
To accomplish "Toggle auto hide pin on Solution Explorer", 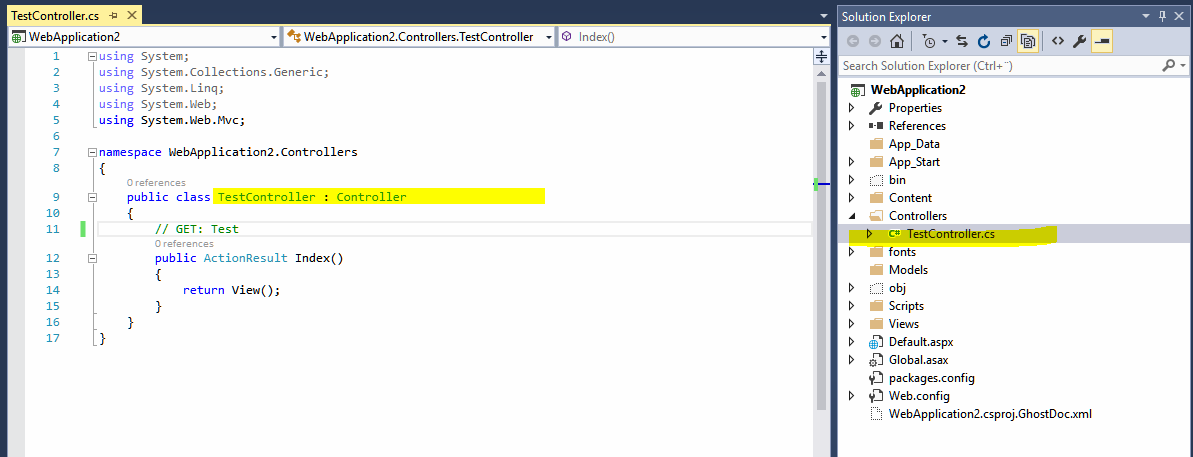I will point(1161,16).
